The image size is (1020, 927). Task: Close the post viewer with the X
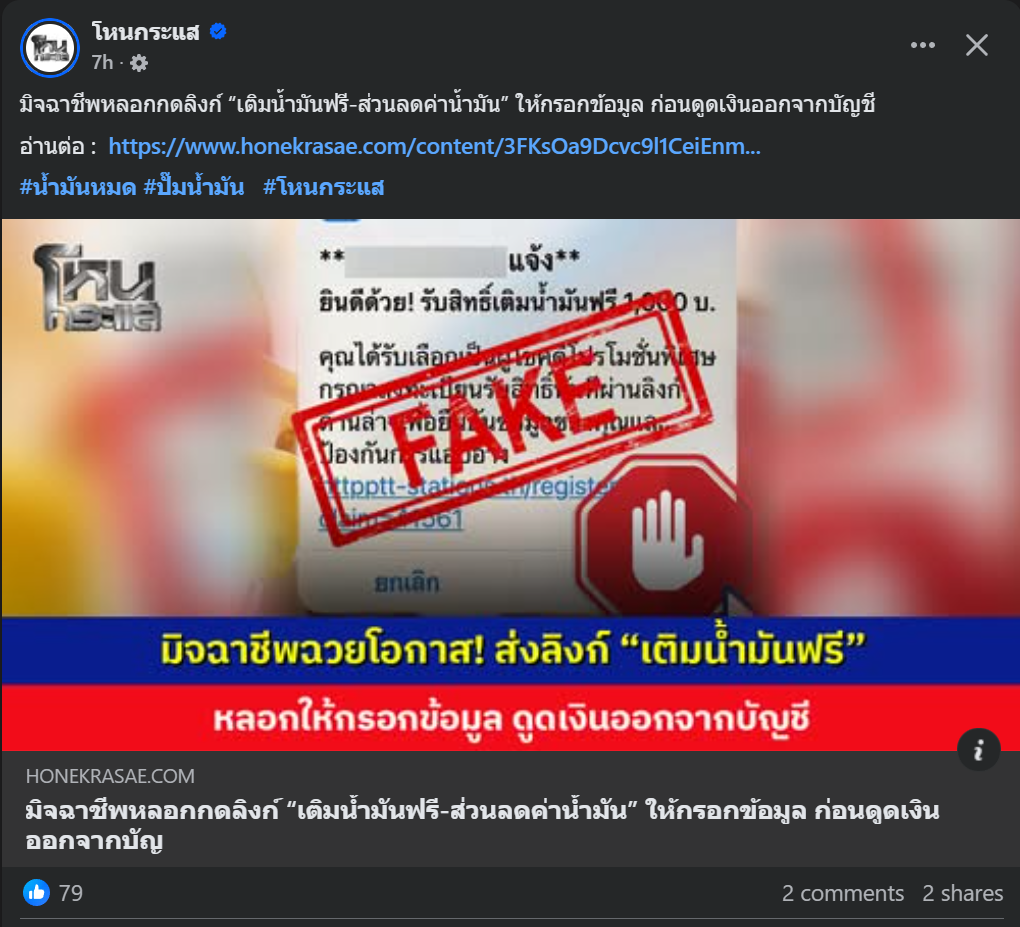pos(976,46)
